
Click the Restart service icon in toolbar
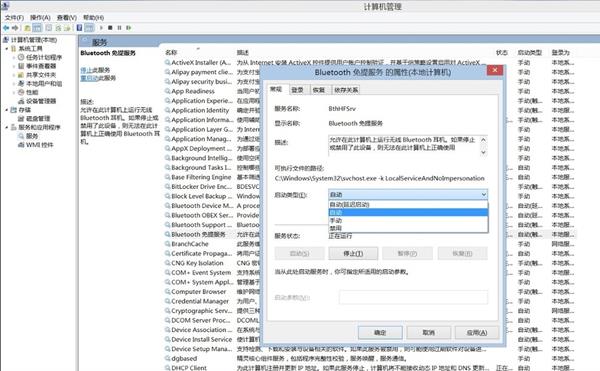129,28
